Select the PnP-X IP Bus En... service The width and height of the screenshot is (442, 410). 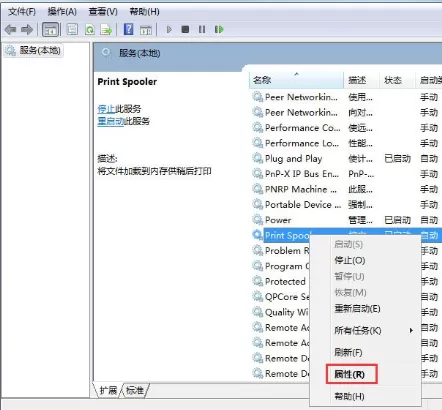tap(302, 174)
